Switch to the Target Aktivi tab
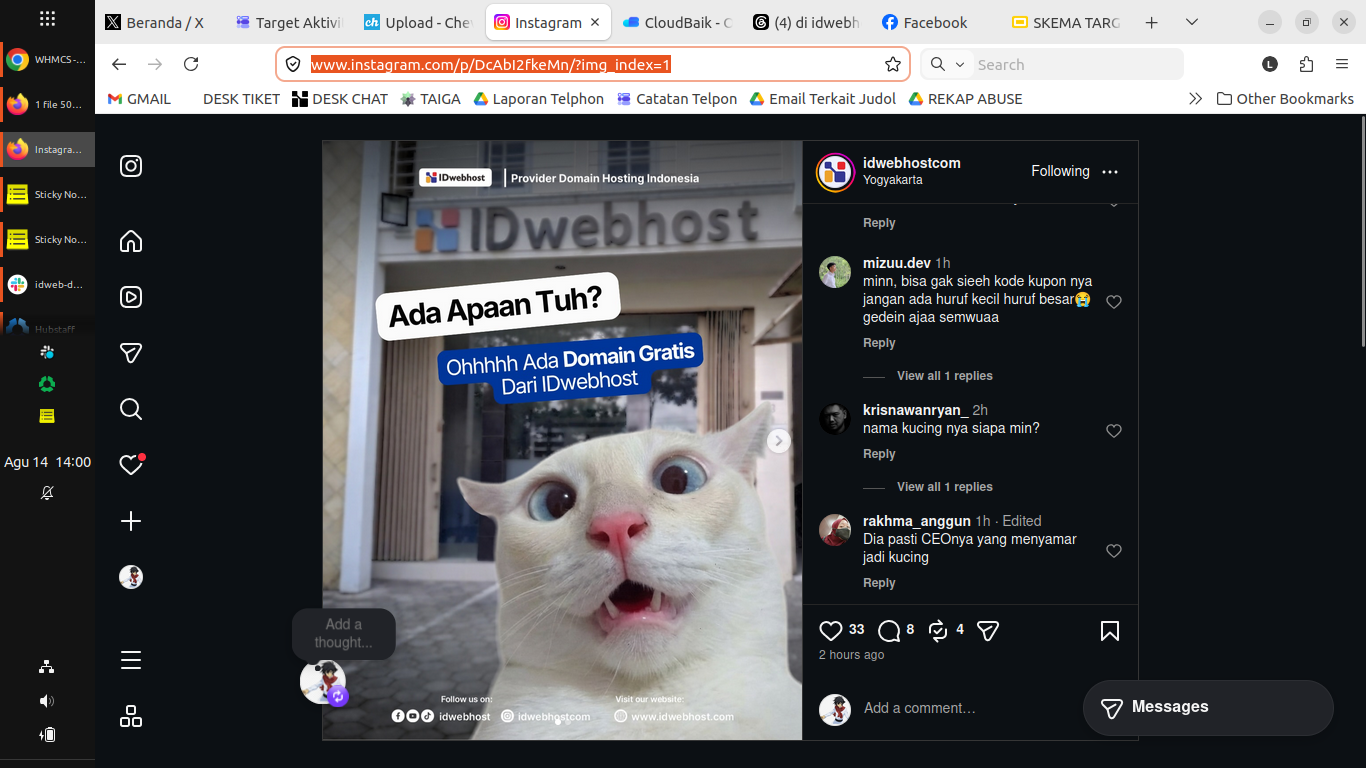The image size is (1366, 768). click(x=289, y=22)
